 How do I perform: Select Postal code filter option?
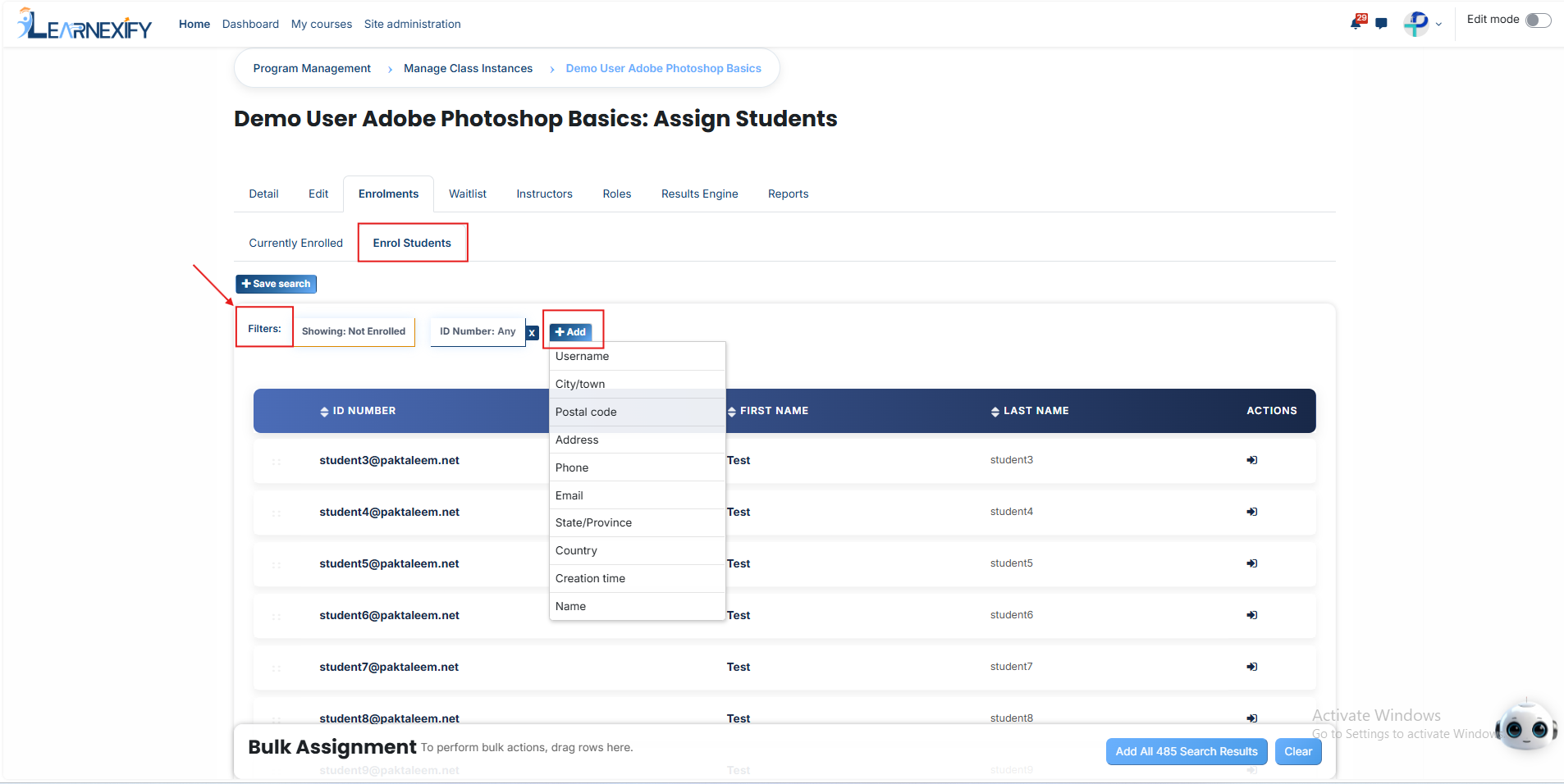(x=637, y=412)
